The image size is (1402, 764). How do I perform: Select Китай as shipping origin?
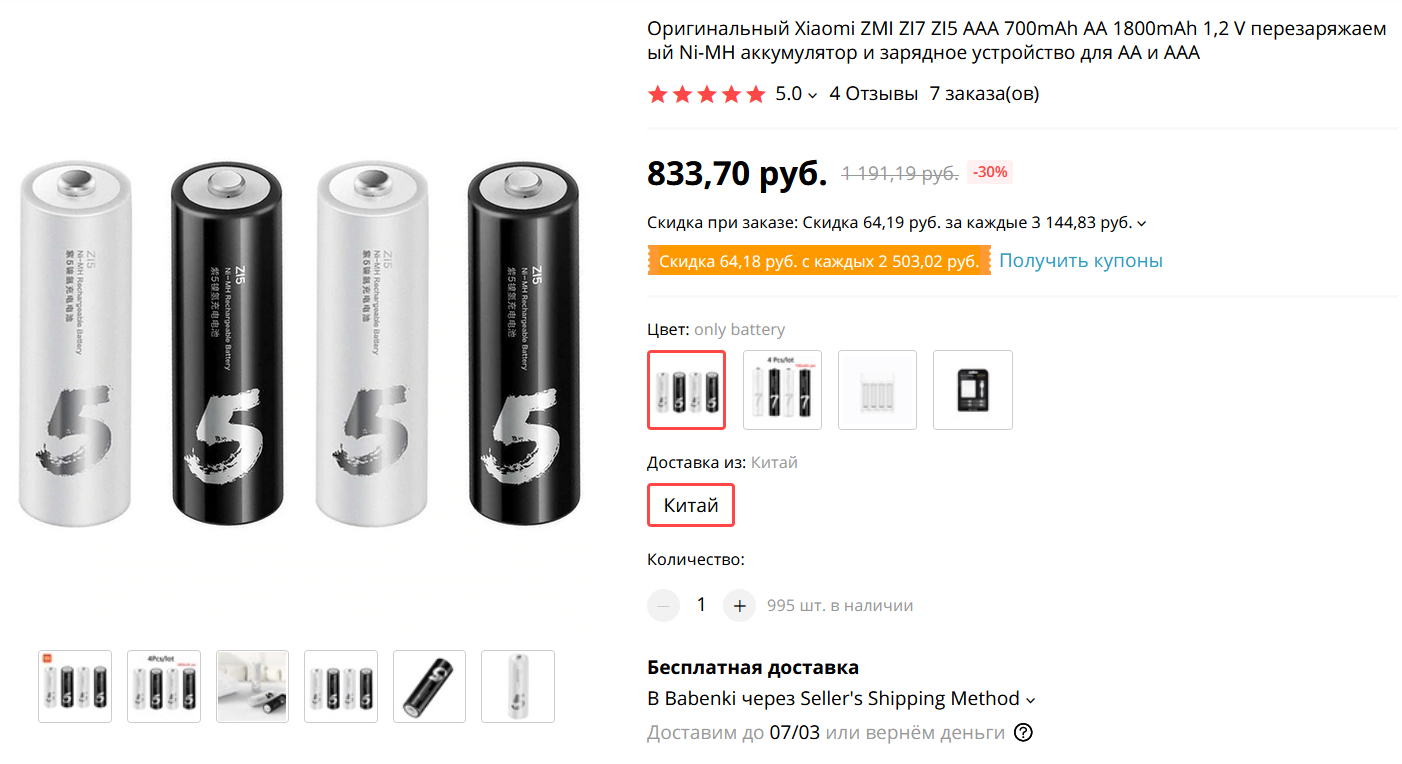point(691,505)
